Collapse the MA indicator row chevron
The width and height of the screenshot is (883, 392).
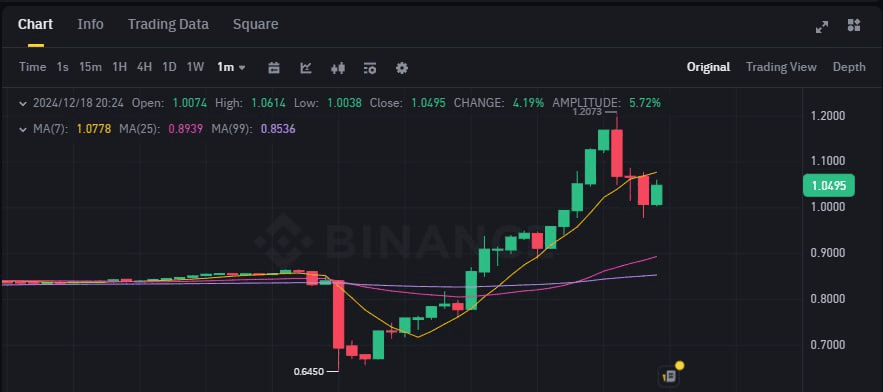[23, 129]
